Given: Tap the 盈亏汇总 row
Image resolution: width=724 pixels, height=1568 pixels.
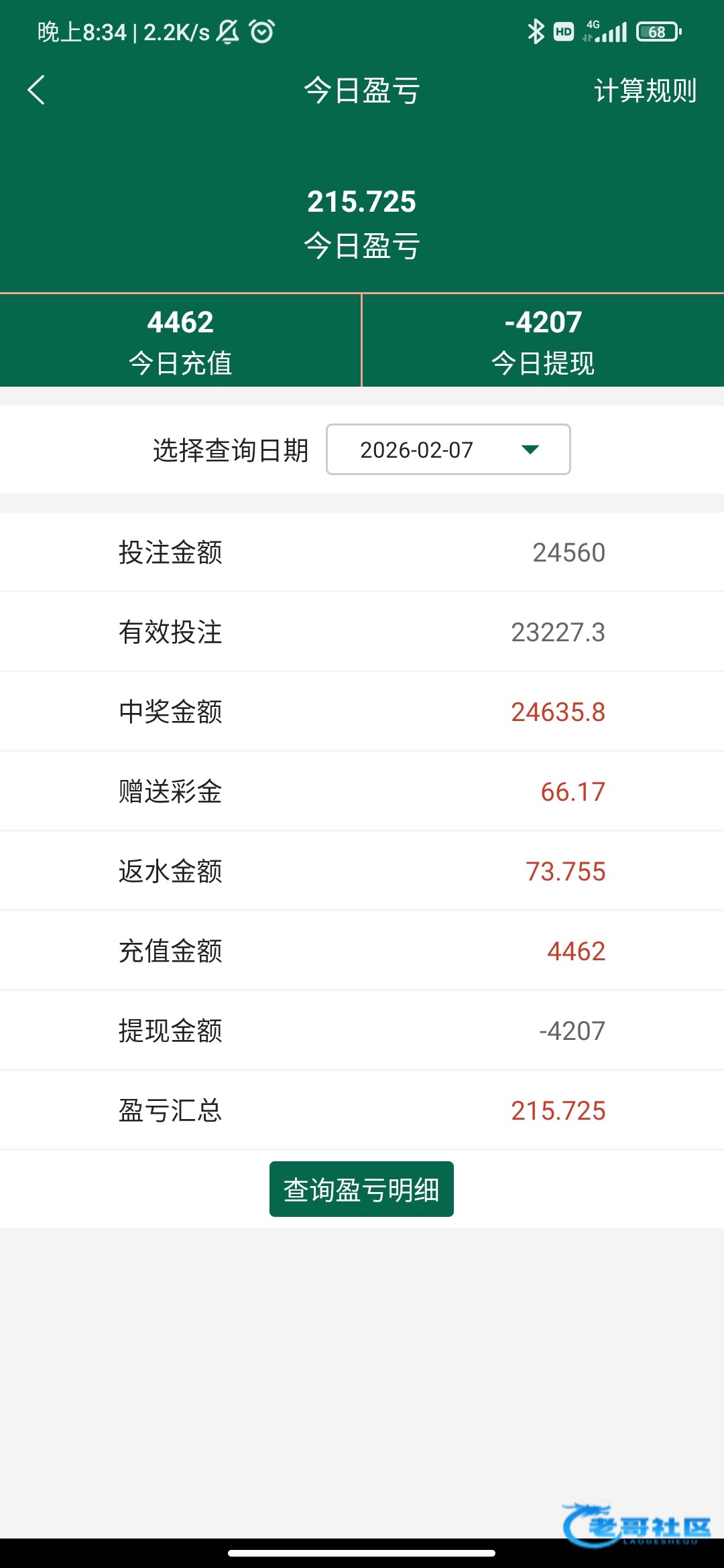Looking at the screenshot, I should [x=362, y=1111].
